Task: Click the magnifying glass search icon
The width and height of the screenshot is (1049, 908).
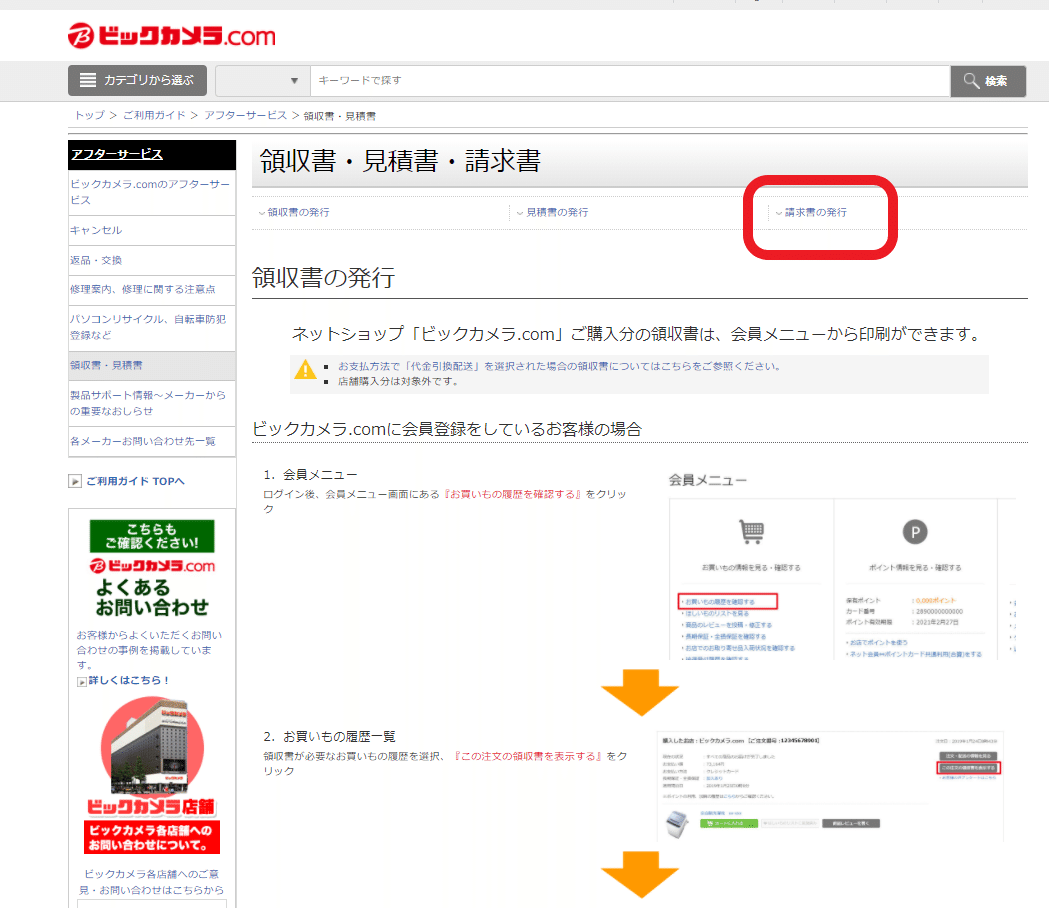Action: (971, 81)
